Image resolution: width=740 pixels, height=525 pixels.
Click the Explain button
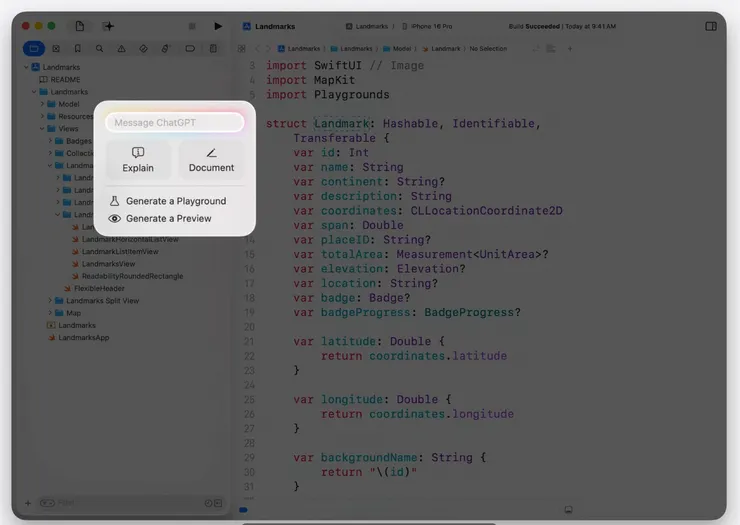pyautogui.click(x=138, y=159)
